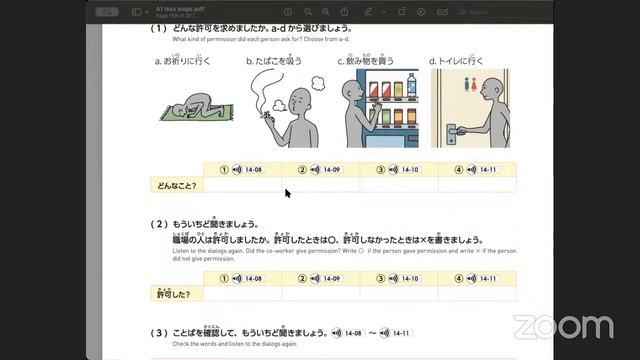This screenshot has height=360, width=640.
Task: Click the label c. 飲み物を買う
Action: coord(366,60)
